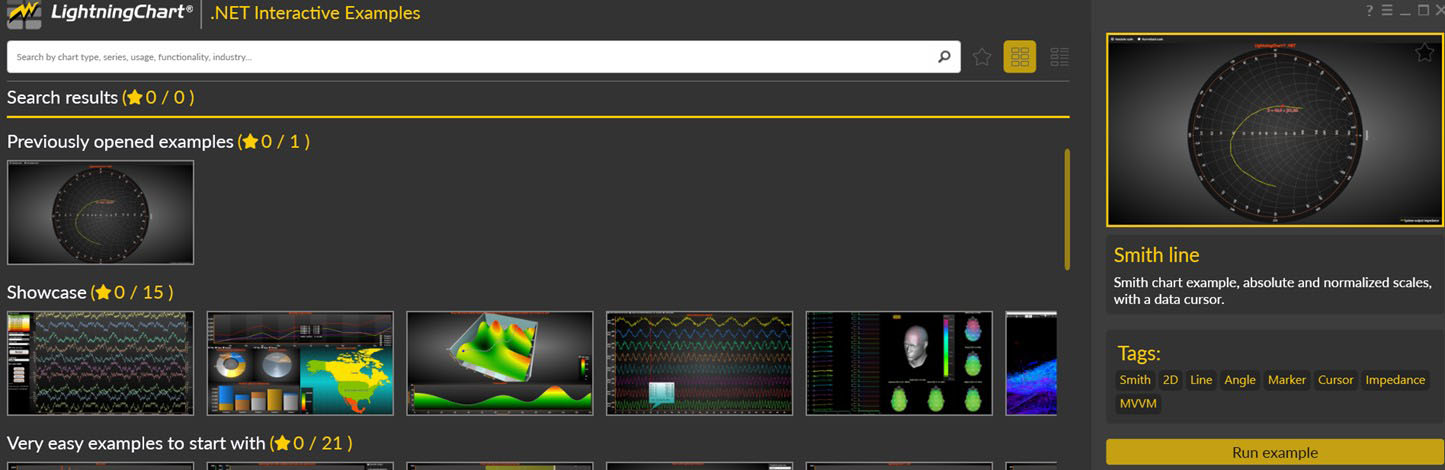Select the Smith tag
This screenshot has width=1445, height=470.
tap(1134, 380)
